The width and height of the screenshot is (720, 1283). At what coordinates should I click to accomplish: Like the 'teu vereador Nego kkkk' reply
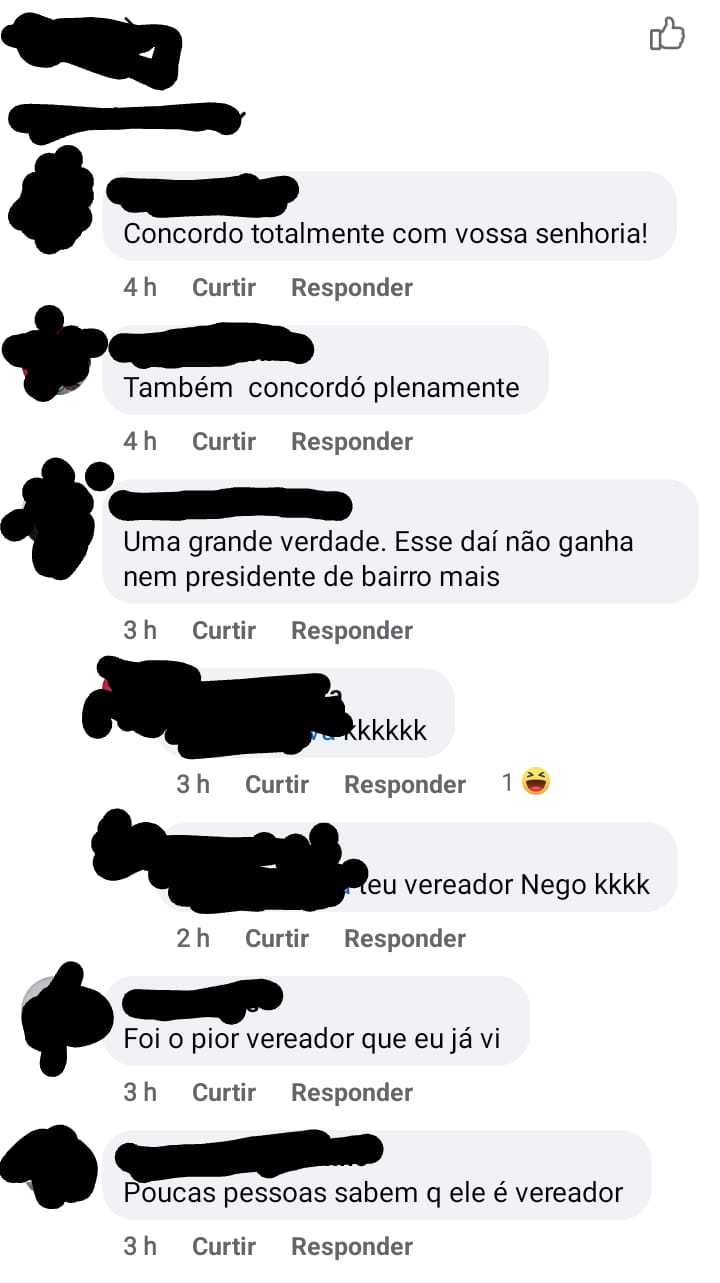pos(277,939)
